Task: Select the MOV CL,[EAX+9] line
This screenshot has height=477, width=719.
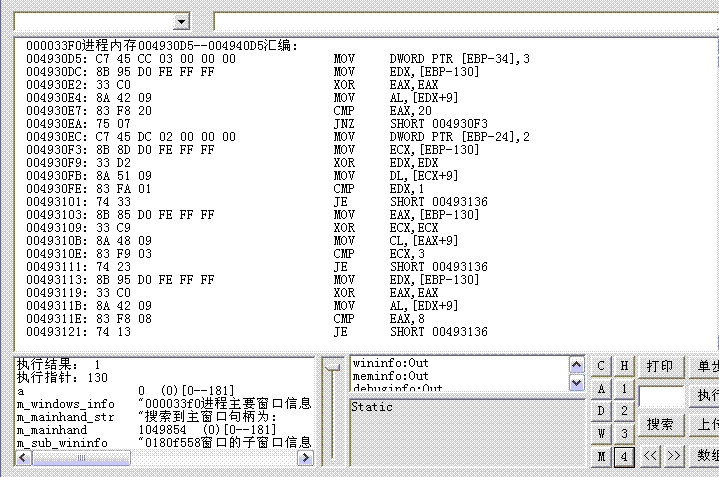Action: click(242, 240)
